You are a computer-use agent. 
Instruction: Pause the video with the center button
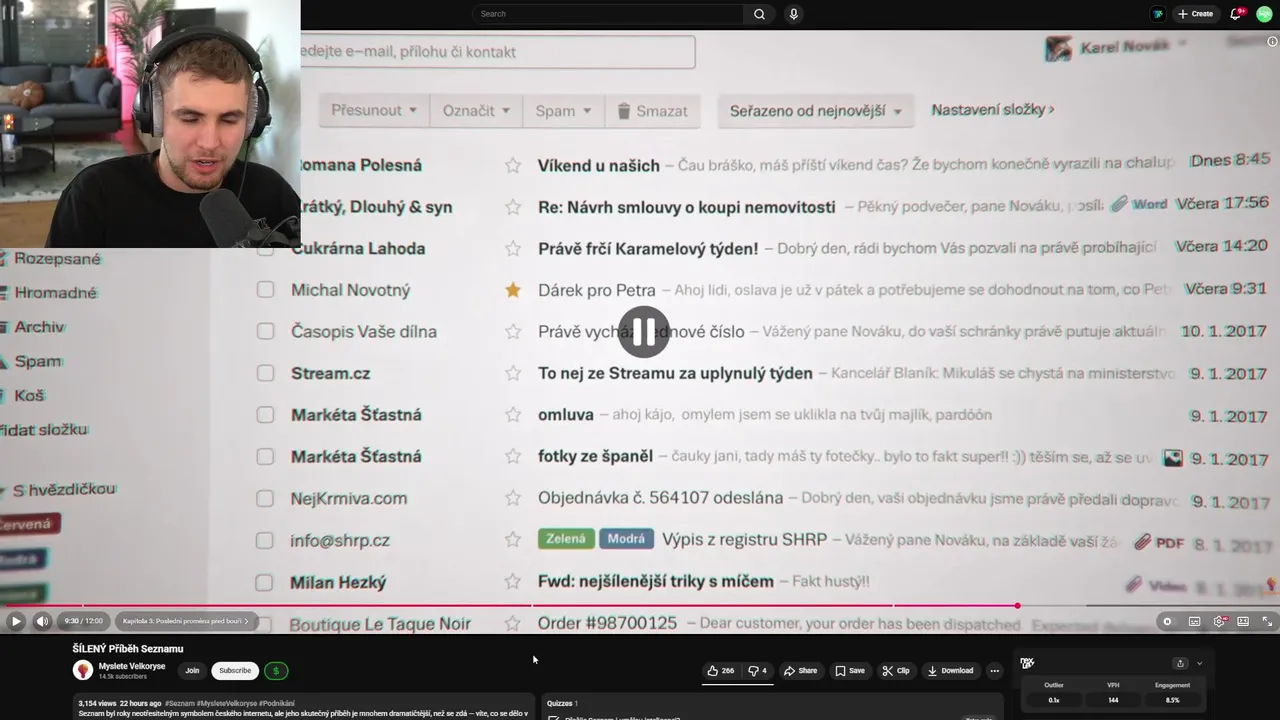[643, 332]
